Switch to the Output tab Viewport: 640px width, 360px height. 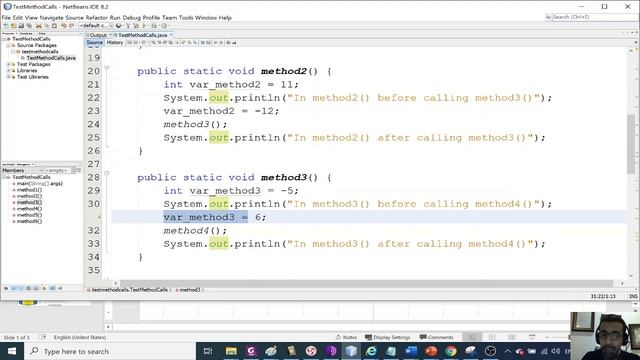[x=98, y=35]
